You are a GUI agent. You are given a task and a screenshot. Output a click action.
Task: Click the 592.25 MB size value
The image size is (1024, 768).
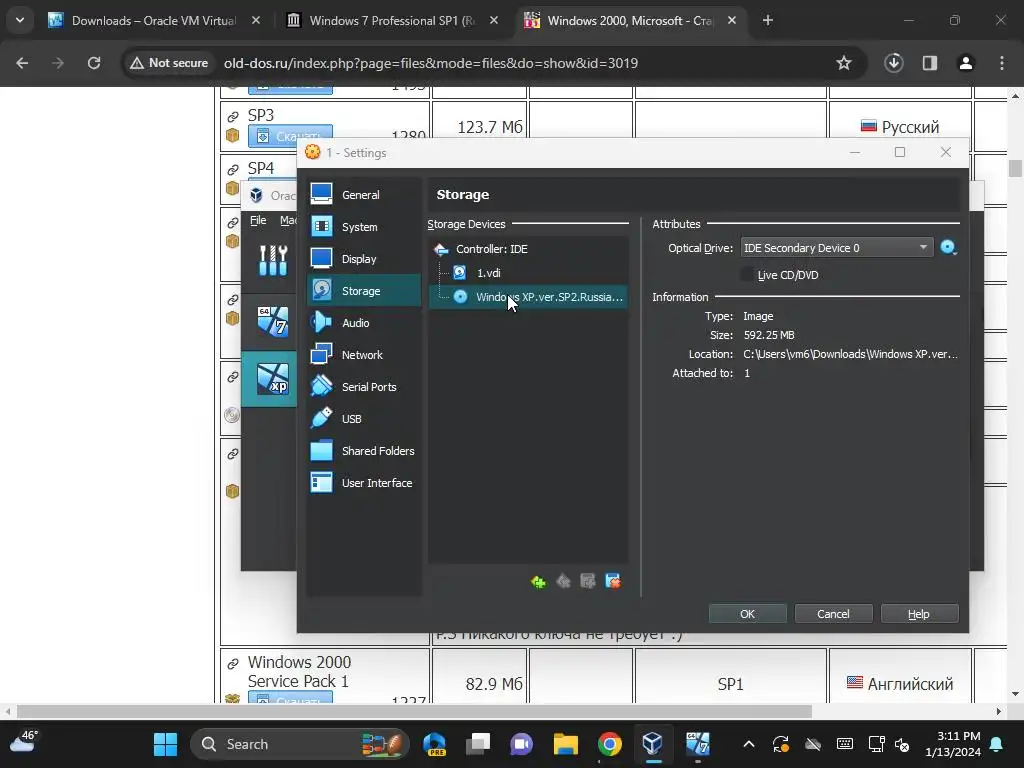coord(769,335)
